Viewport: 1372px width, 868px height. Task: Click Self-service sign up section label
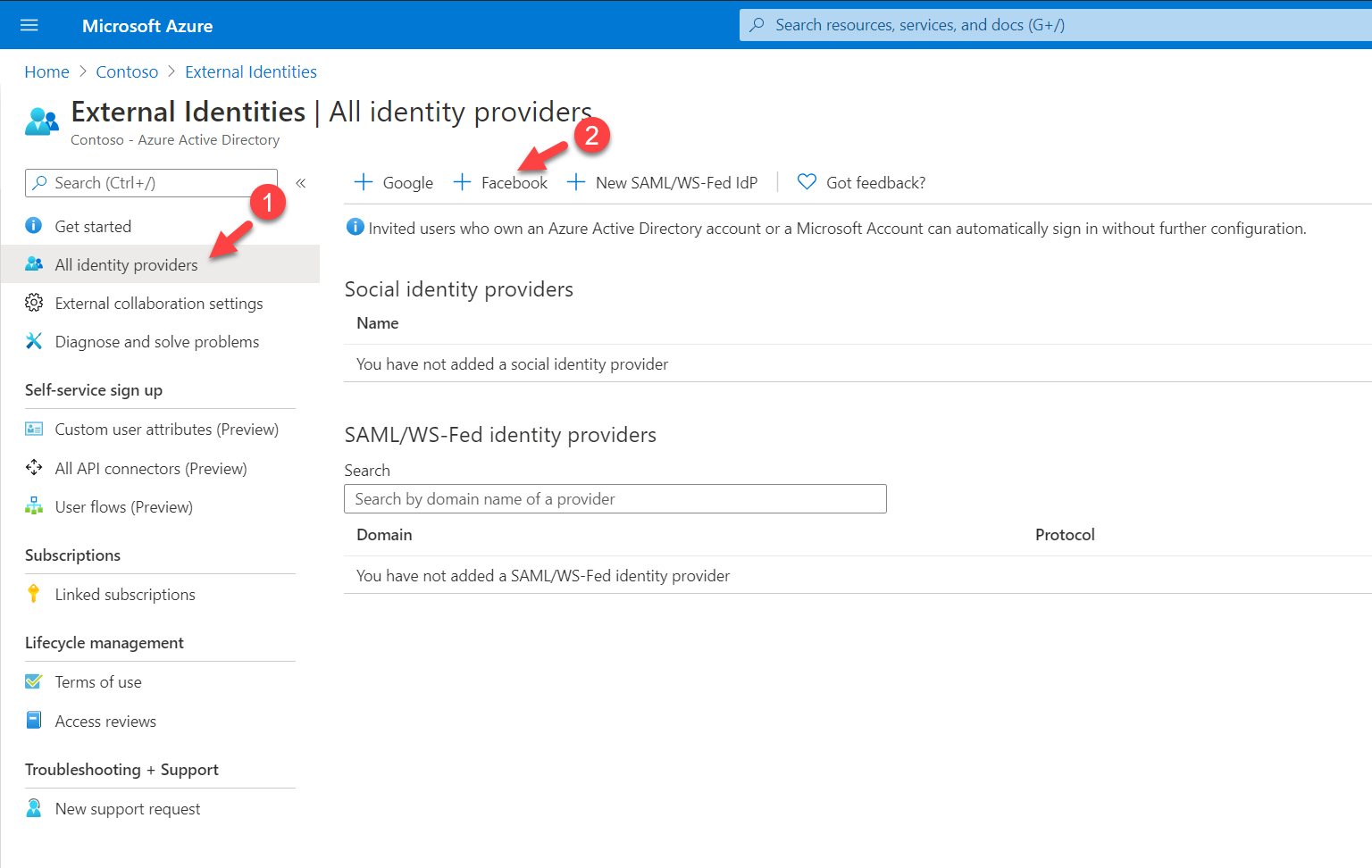[94, 390]
